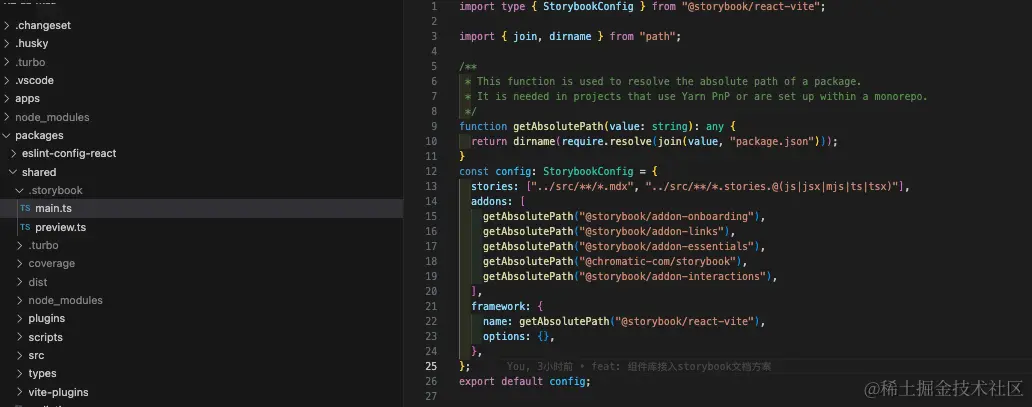Click the TypeScript icon beside preview.ts

click(x=25, y=227)
